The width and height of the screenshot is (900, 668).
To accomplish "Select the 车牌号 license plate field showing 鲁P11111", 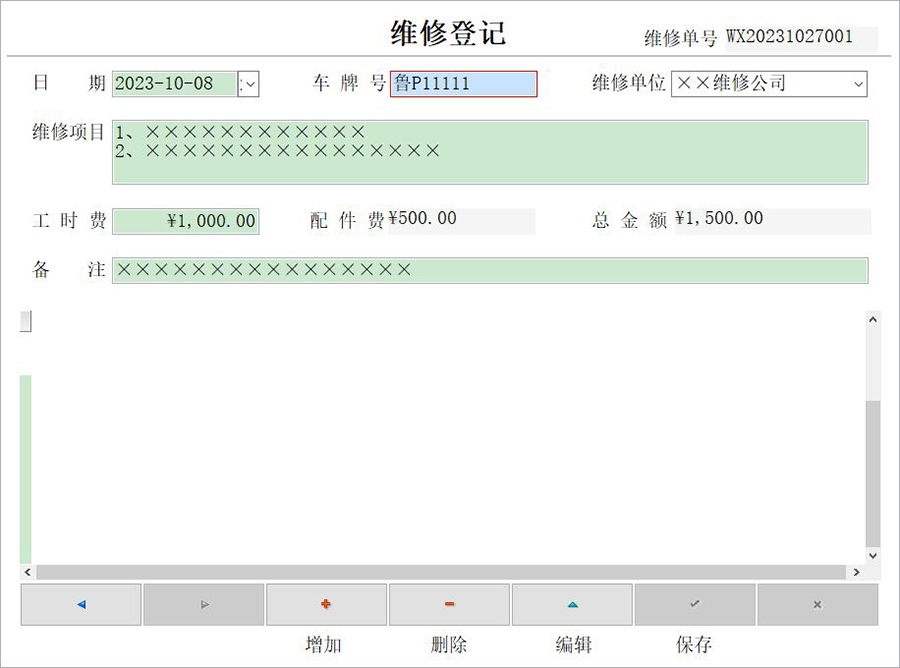I will [x=462, y=84].
